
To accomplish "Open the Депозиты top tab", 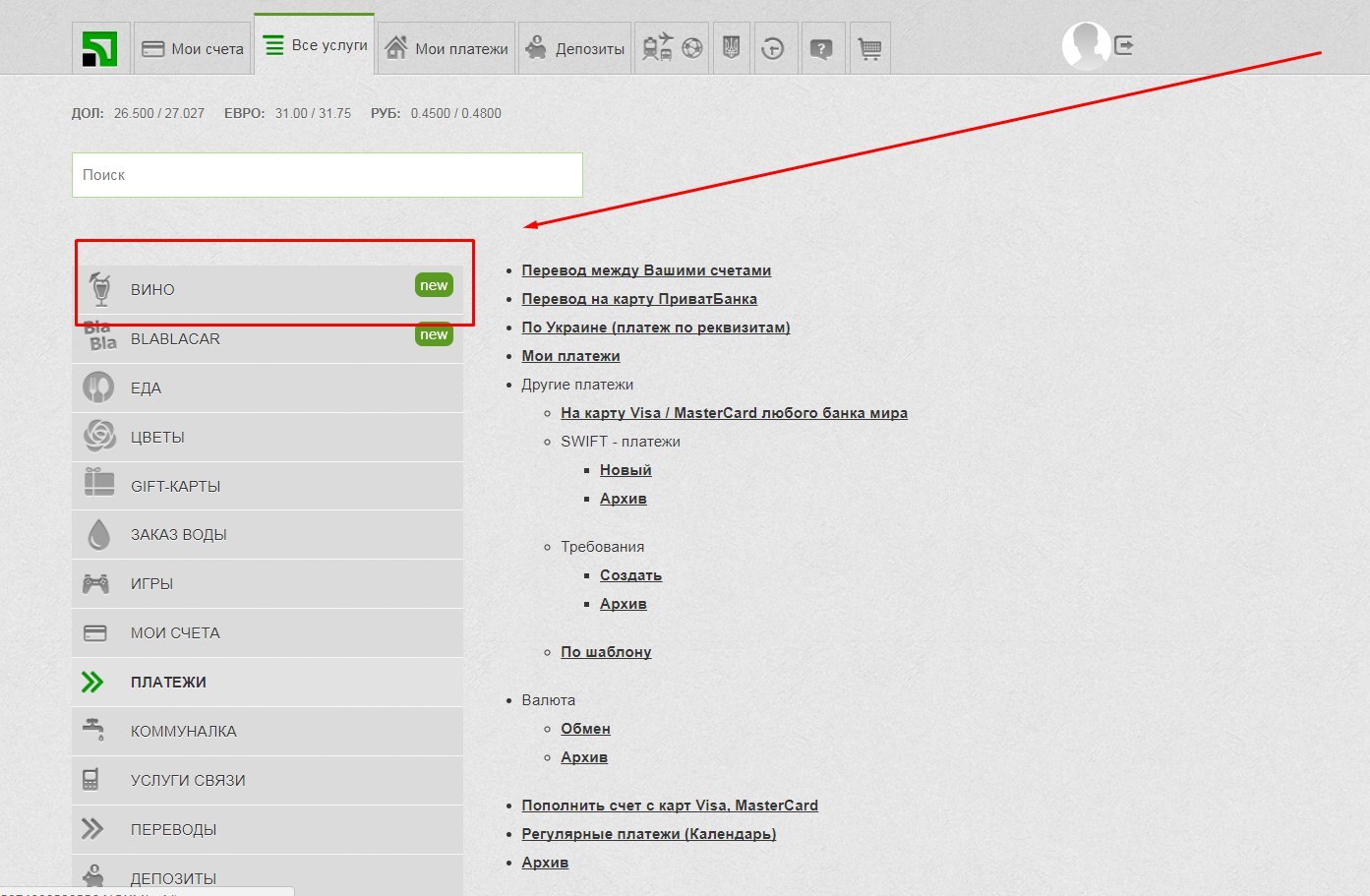I will tap(575, 48).
